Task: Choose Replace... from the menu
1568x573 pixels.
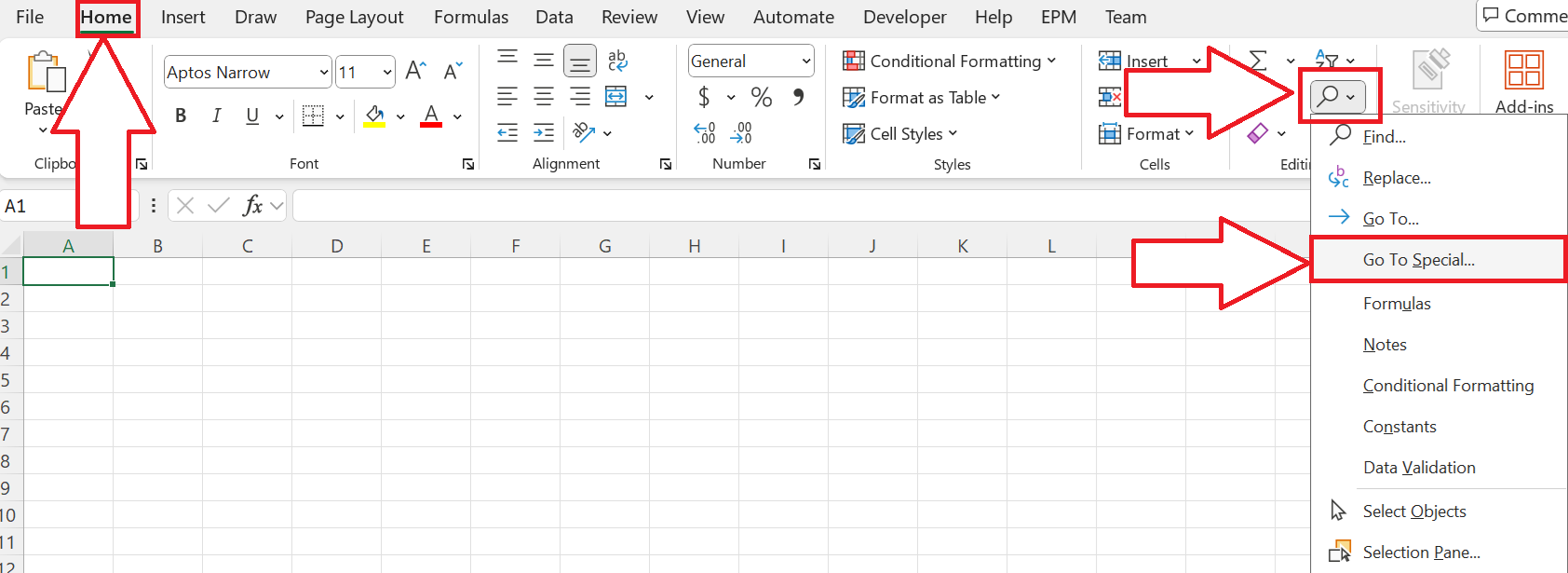Action: 1439,177
